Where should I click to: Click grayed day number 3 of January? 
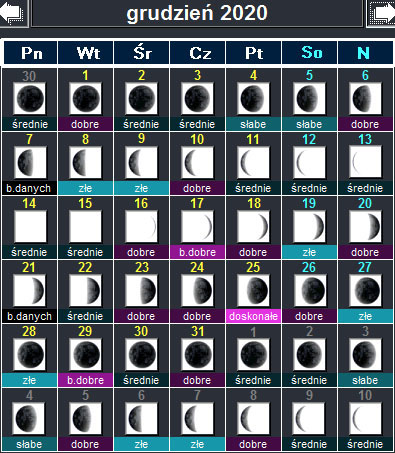pos(365,332)
